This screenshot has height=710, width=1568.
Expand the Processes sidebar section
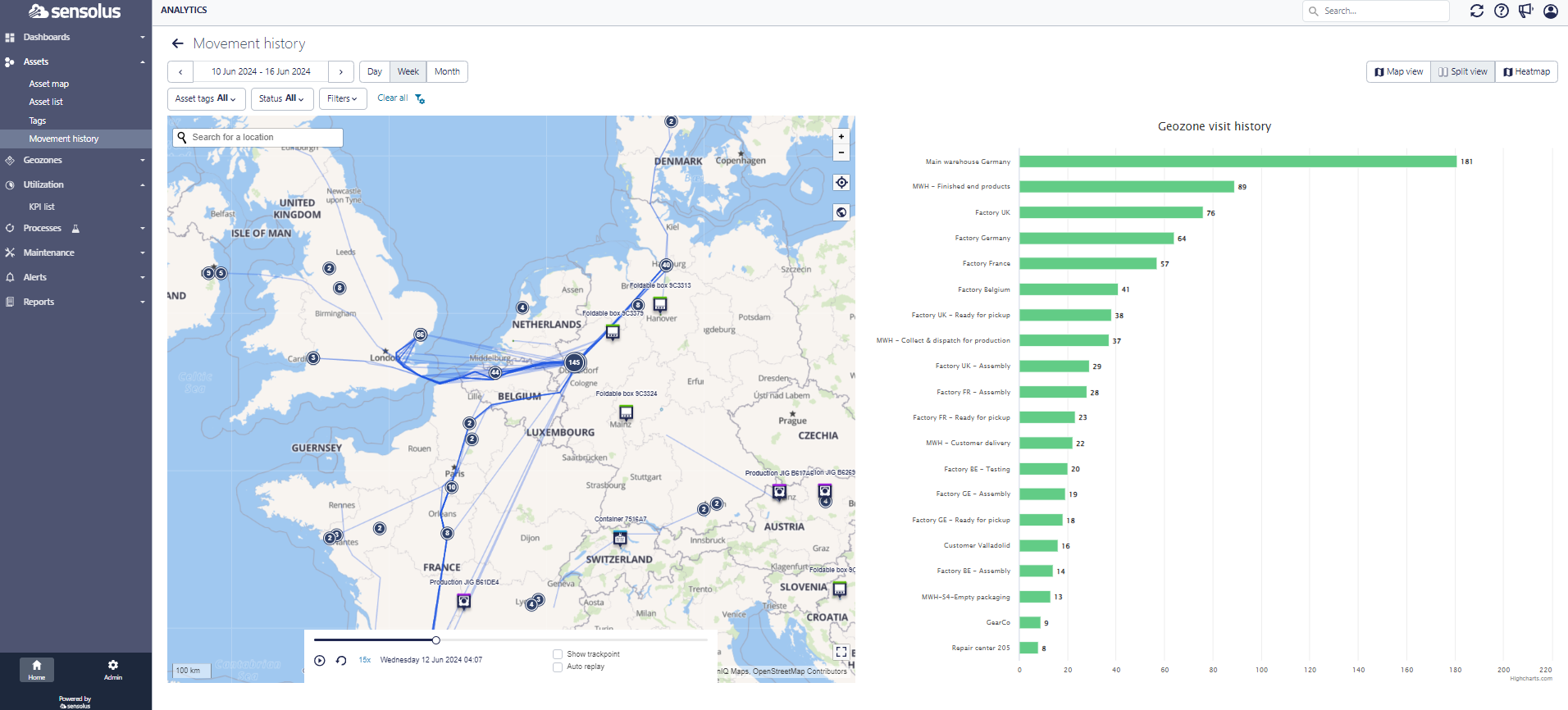click(75, 228)
